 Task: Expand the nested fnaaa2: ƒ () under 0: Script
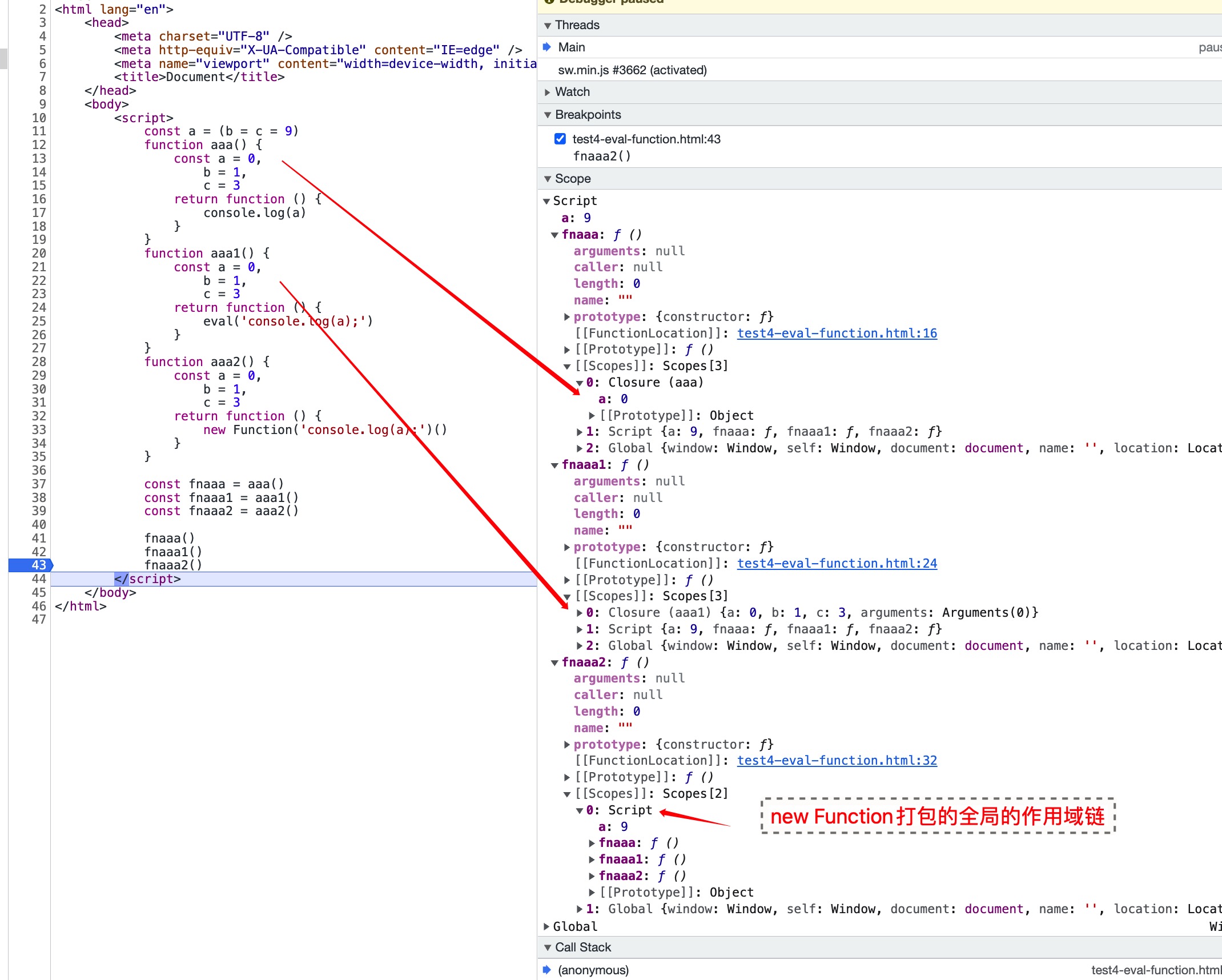coord(592,876)
